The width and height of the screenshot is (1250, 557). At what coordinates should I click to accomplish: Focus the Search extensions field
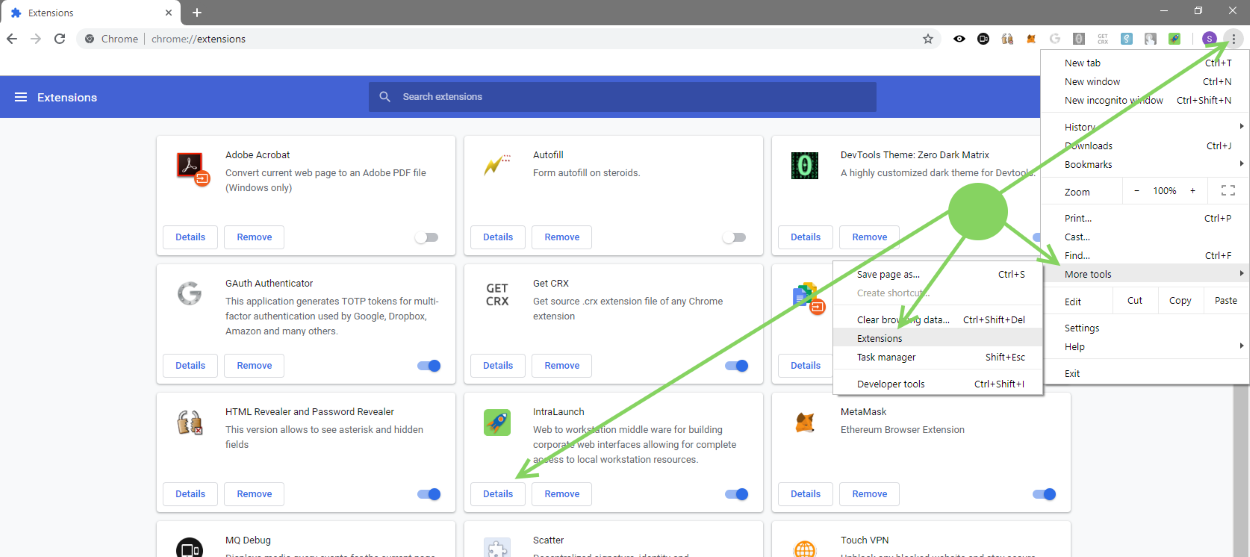(x=623, y=97)
